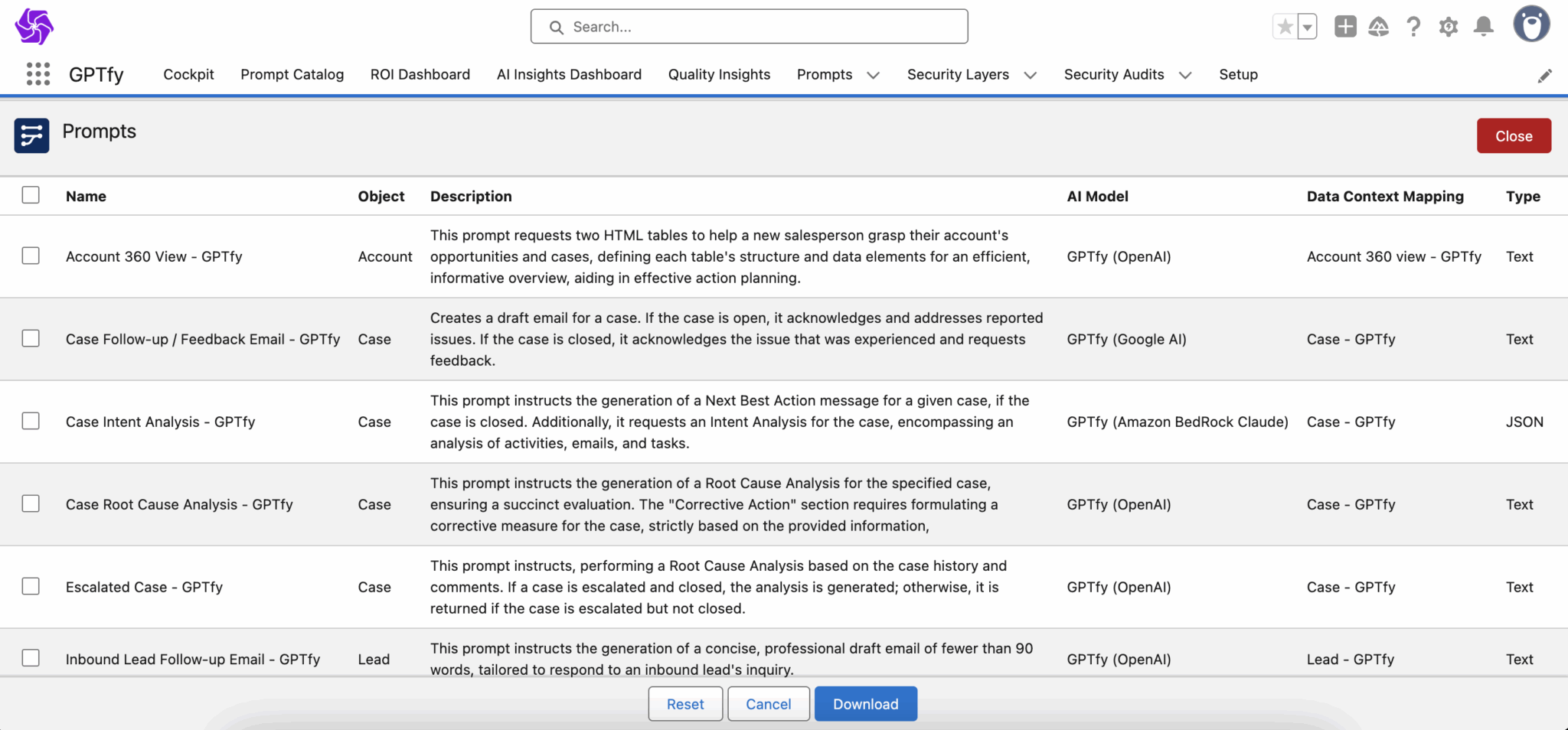Open the favorites list dropdown arrow
The height and width of the screenshot is (730, 1568).
pos(1308,27)
